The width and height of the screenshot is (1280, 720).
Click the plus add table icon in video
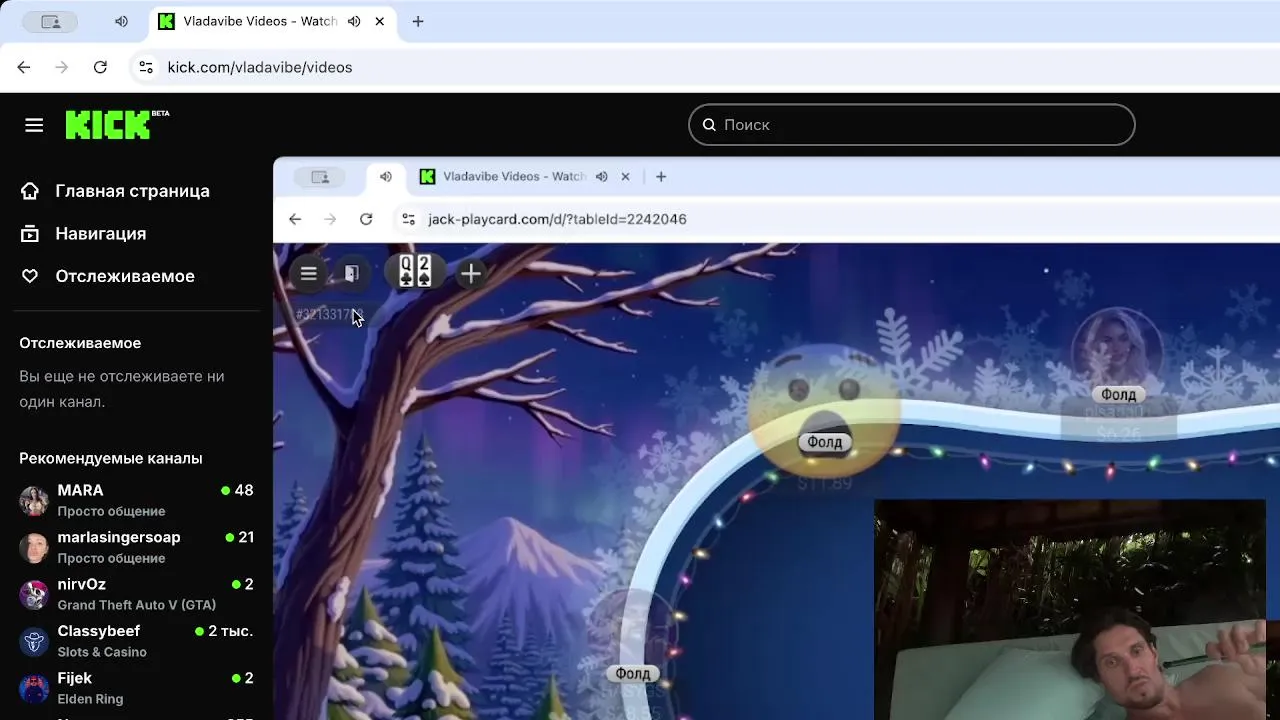click(x=471, y=273)
